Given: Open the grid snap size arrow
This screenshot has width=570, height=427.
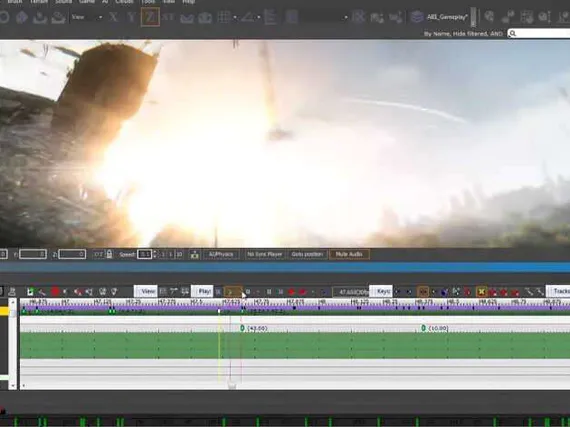Looking at the screenshot, I should click(x=235, y=17).
